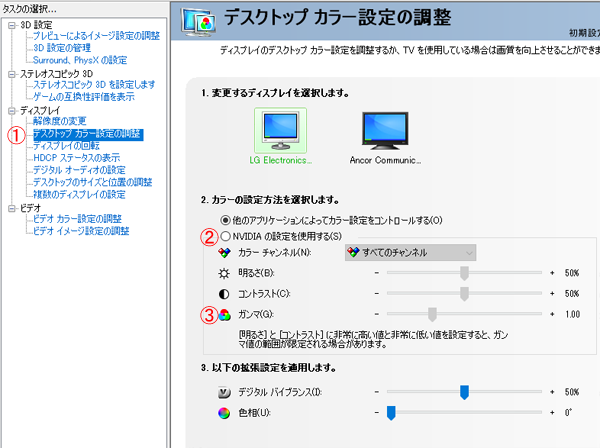Viewport: 600px width, 448px height.
Task: Click the color channel RGB gems icon
Action: click(x=224, y=253)
